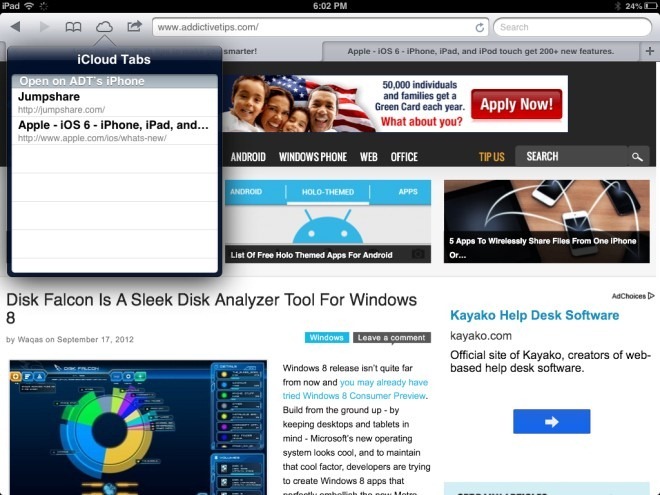Open the Disk Falcon screenshot image
660x495 pixels.
tap(138, 427)
